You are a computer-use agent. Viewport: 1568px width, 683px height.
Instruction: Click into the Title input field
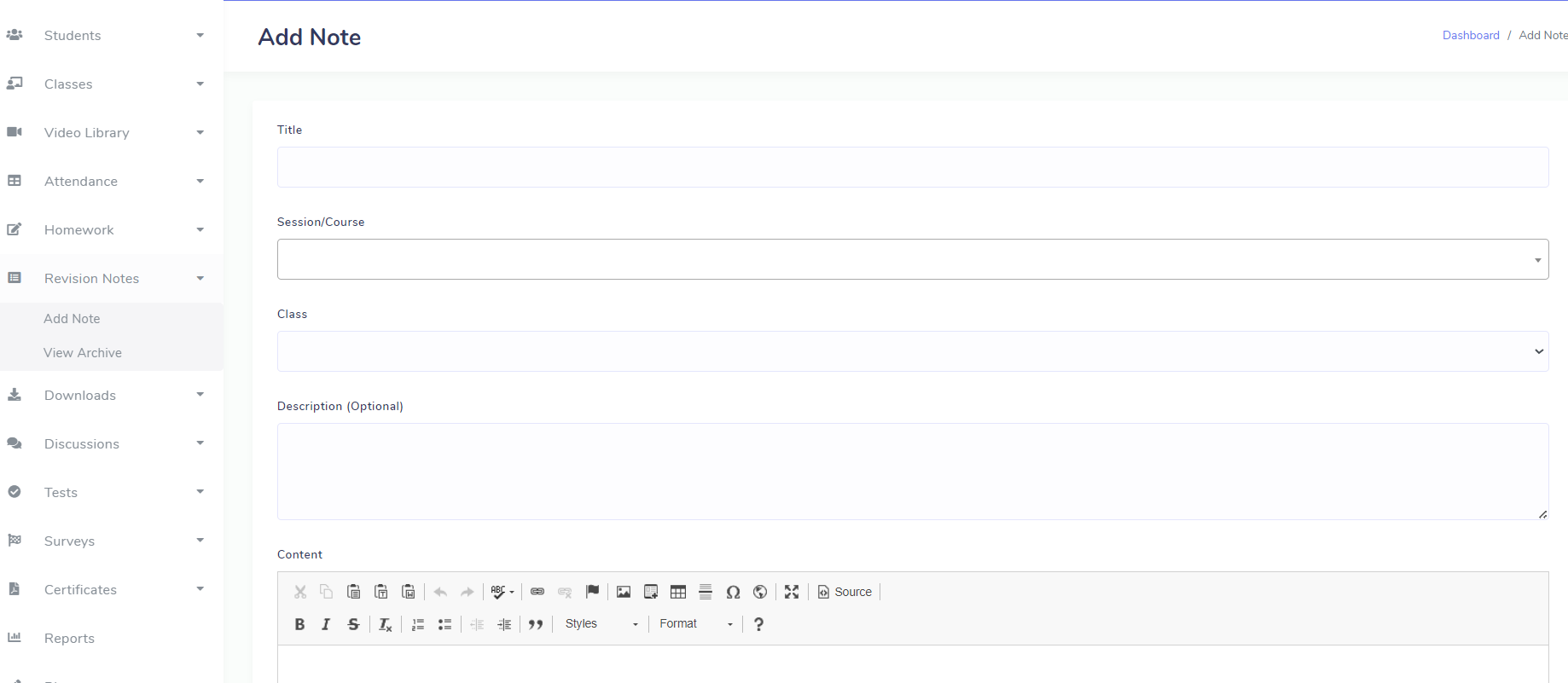[x=912, y=167]
